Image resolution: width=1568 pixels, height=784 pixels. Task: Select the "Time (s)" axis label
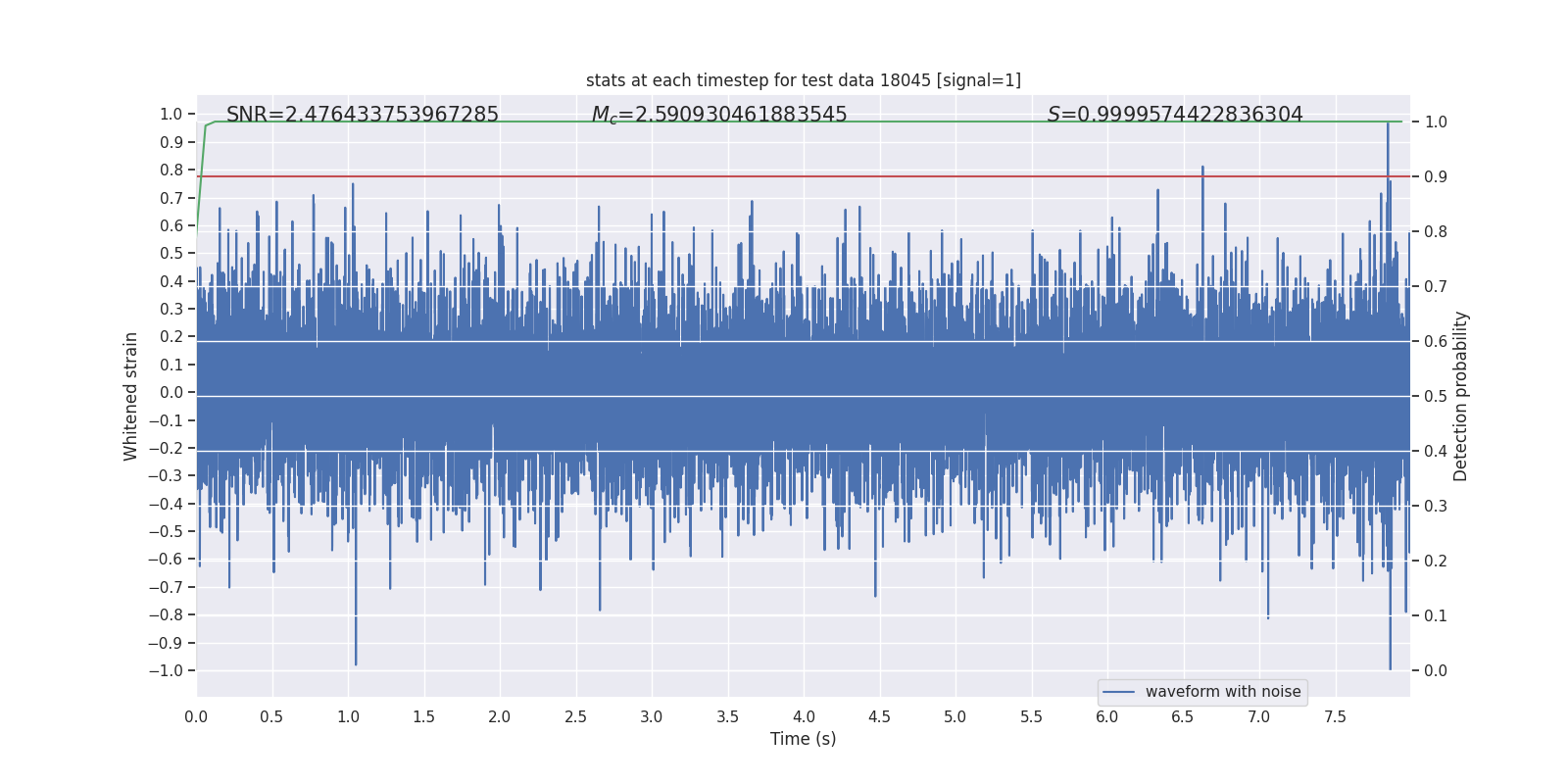(804, 739)
